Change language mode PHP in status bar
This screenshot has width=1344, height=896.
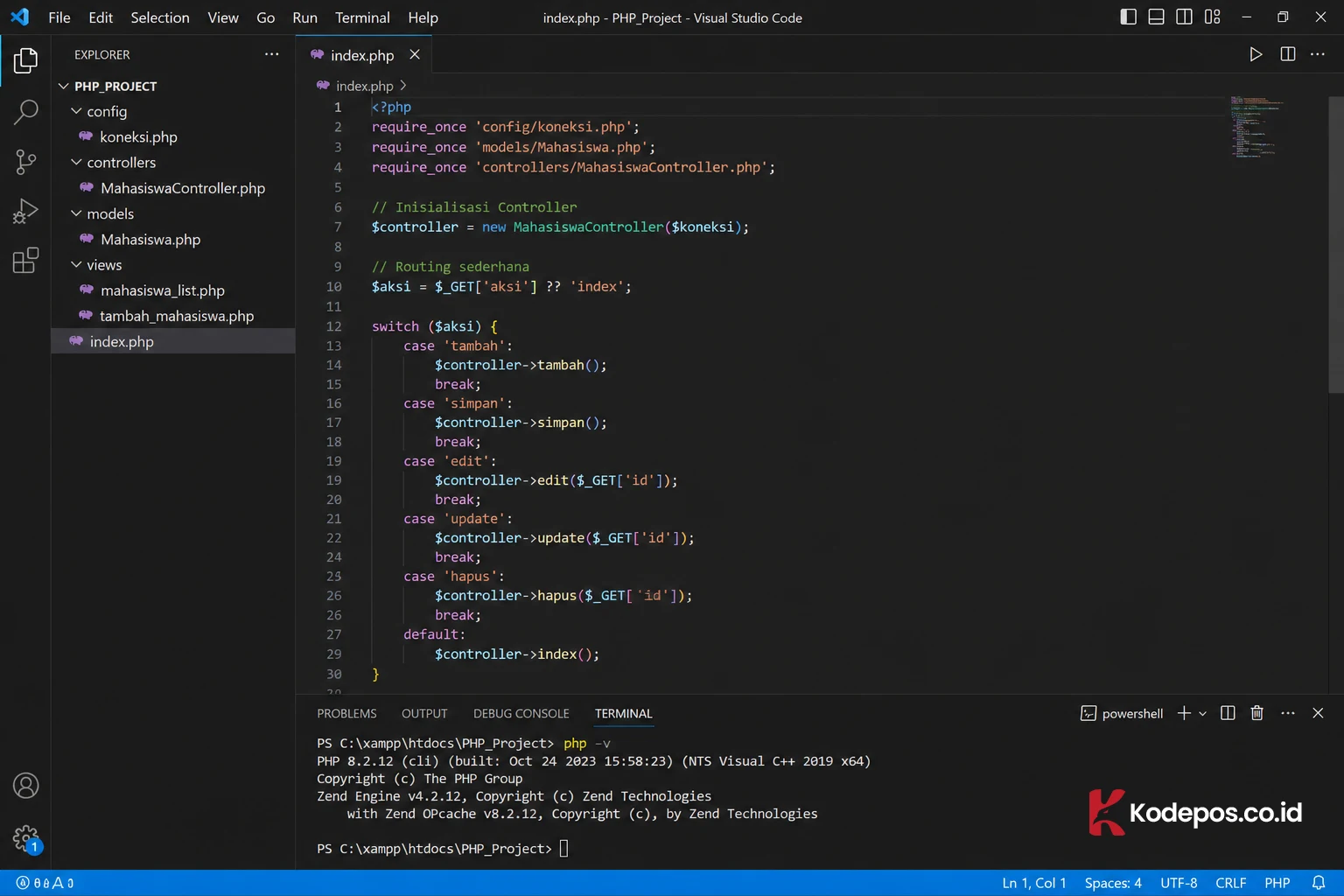[x=1277, y=883]
